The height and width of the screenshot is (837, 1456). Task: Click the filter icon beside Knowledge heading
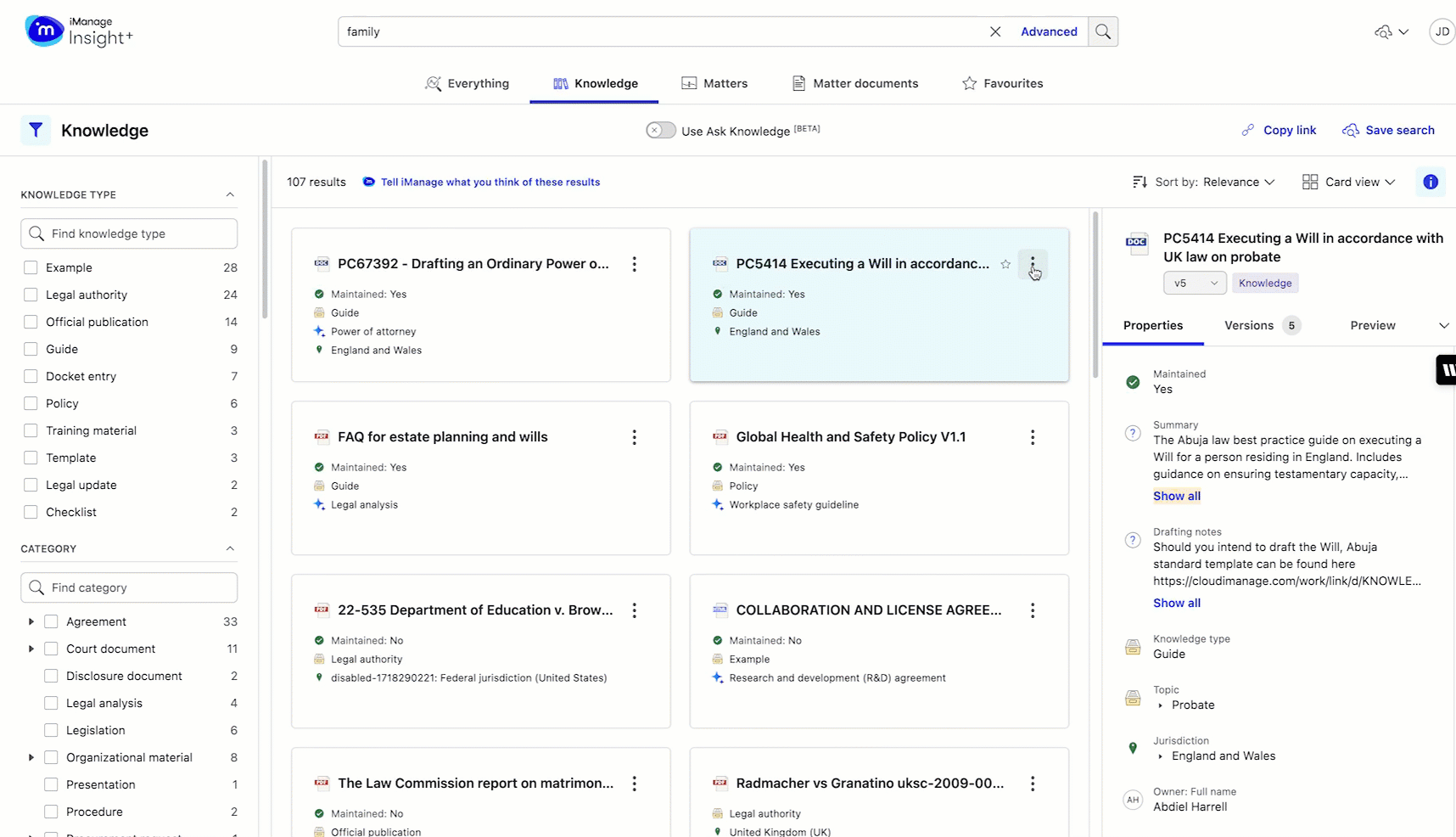pos(35,129)
